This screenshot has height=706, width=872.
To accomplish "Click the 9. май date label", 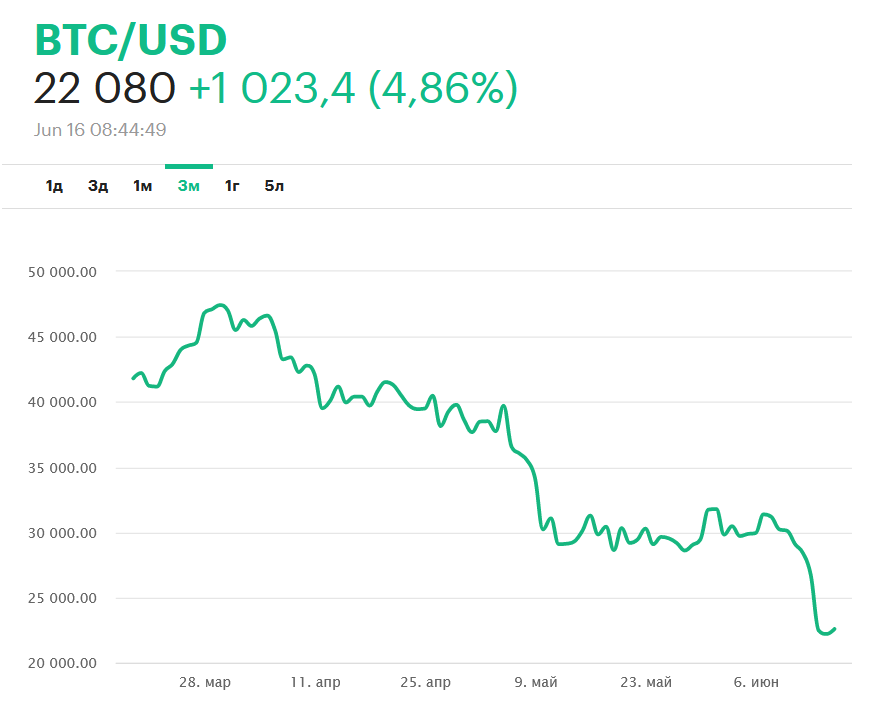I will click(536, 683).
